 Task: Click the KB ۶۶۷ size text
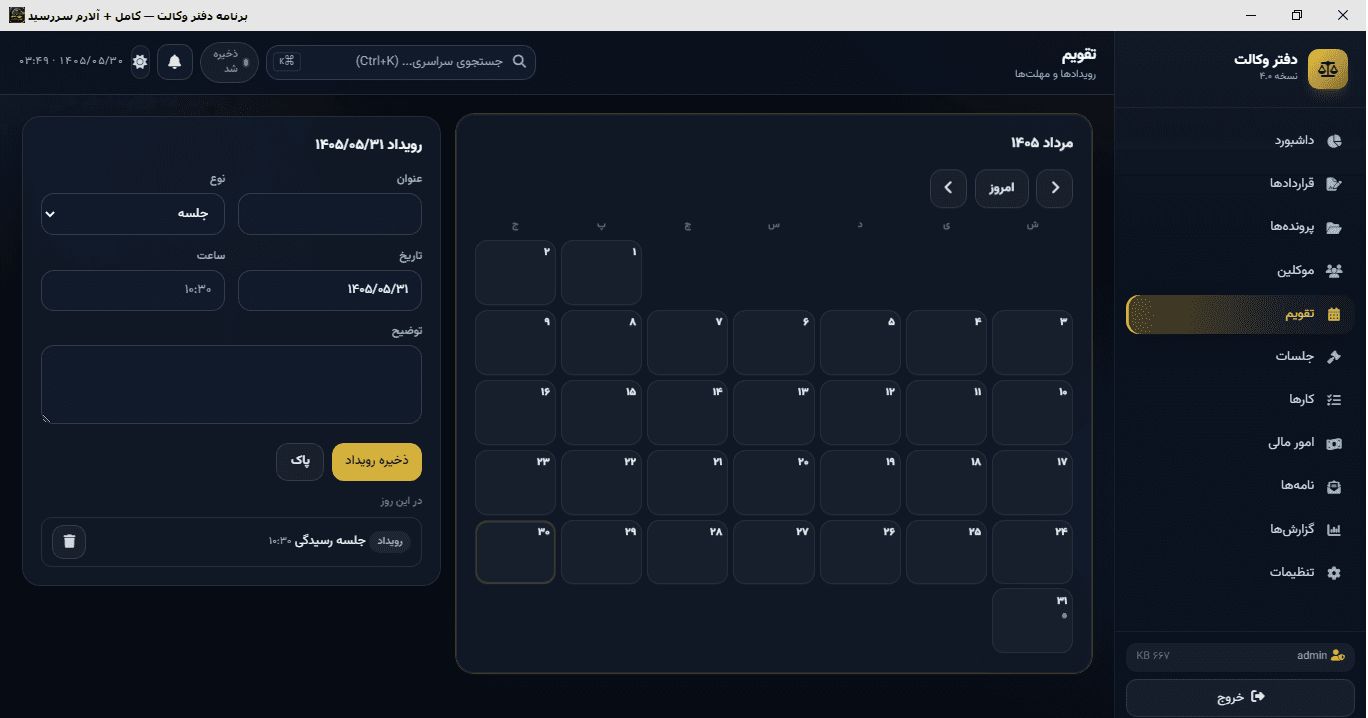coord(1153,656)
